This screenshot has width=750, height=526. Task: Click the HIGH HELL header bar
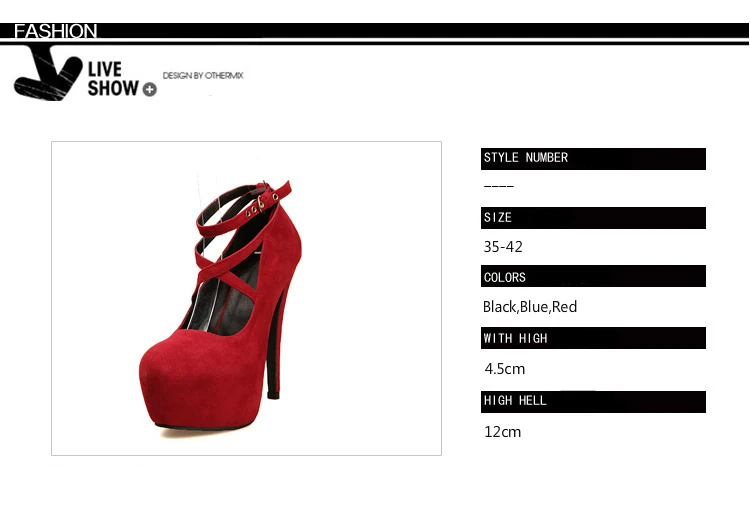point(593,402)
